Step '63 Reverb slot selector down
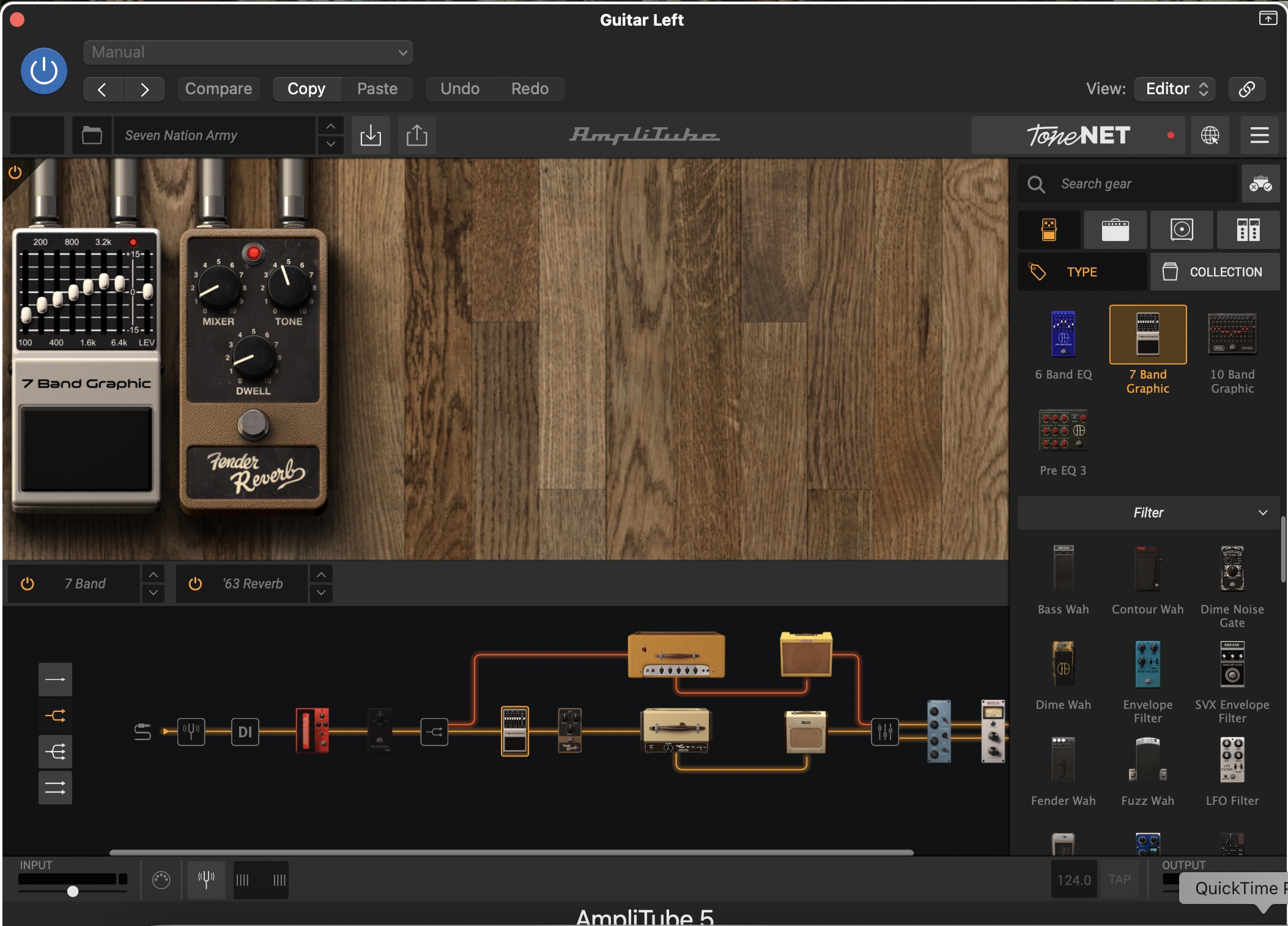This screenshot has width=1288, height=926. pos(321,593)
